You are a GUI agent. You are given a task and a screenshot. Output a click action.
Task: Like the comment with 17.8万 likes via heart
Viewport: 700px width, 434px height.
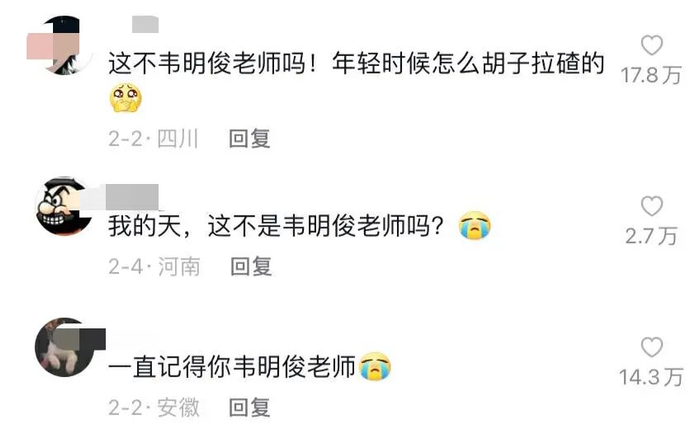click(651, 45)
